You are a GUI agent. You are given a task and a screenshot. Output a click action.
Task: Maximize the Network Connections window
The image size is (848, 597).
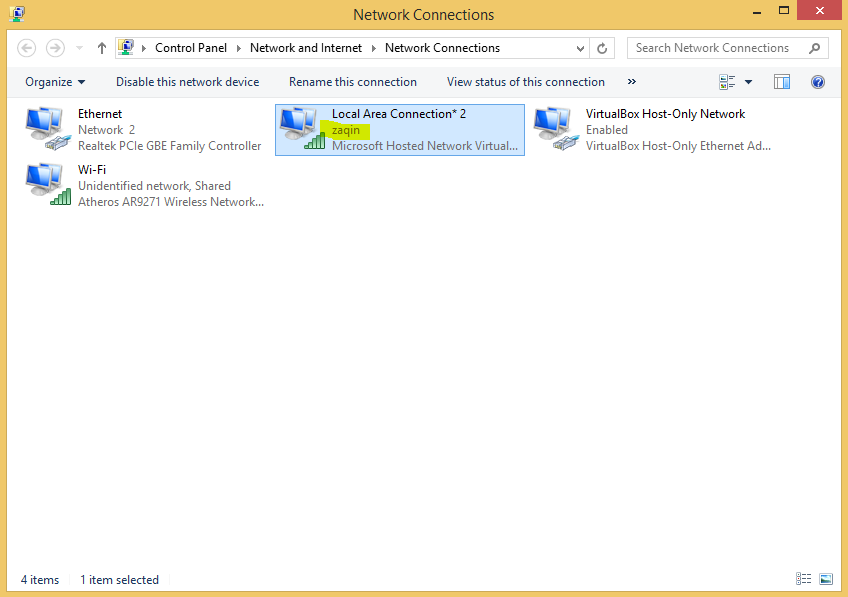(x=784, y=11)
